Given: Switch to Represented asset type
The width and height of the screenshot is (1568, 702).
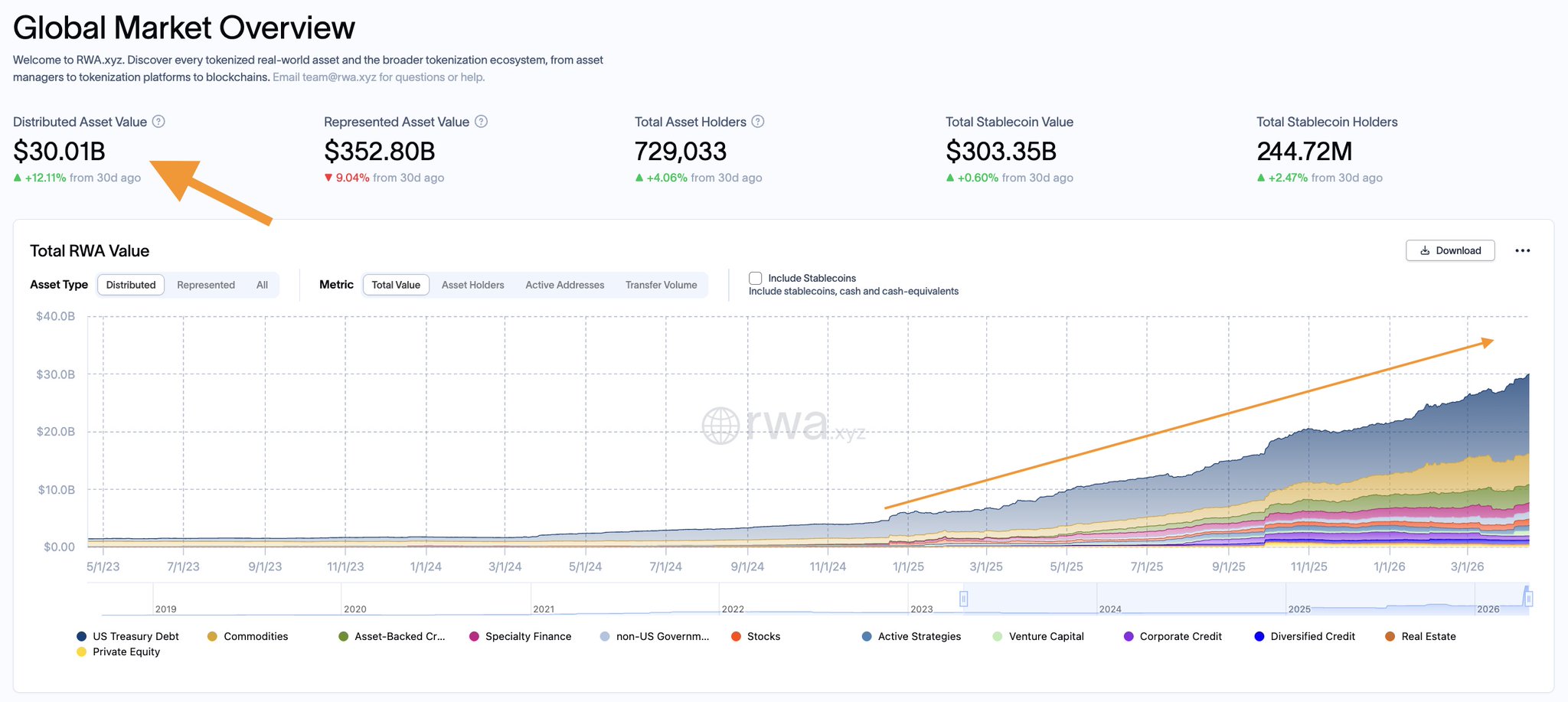Looking at the screenshot, I should pos(206,285).
